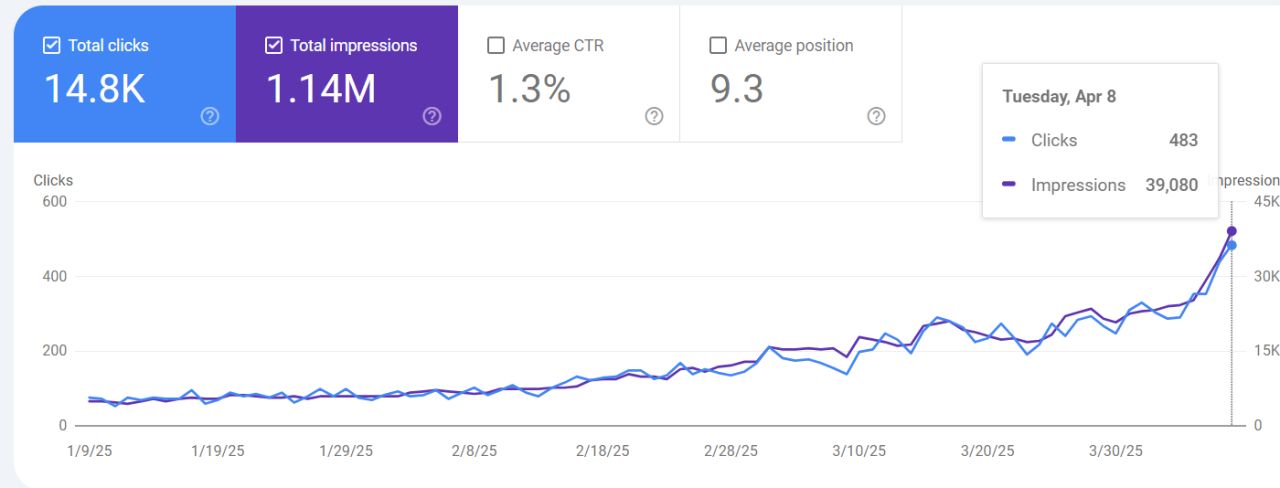1280x488 pixels.
Task: Open help icon on Total clicks card
Action: point(210,116)
